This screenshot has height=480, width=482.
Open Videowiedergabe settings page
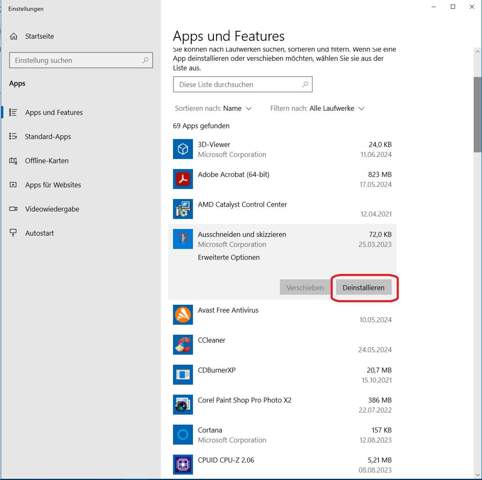(x=52, y=209)
